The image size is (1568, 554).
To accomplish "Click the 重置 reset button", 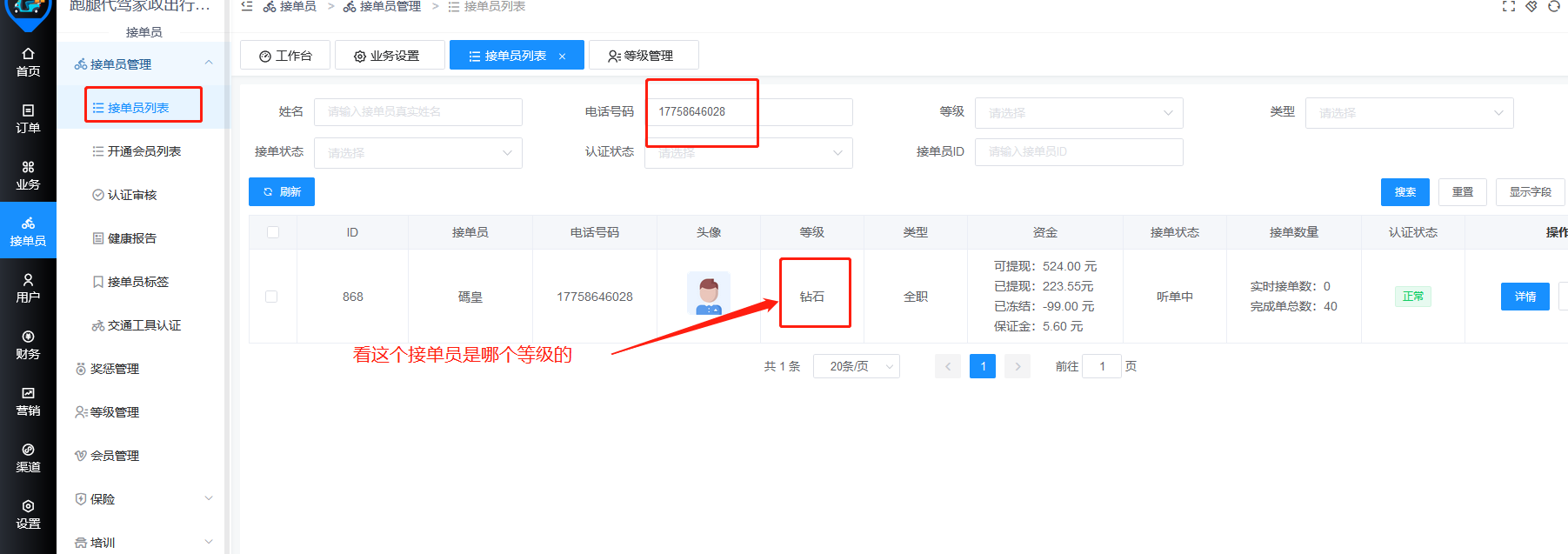I will tap(1463, 192).
